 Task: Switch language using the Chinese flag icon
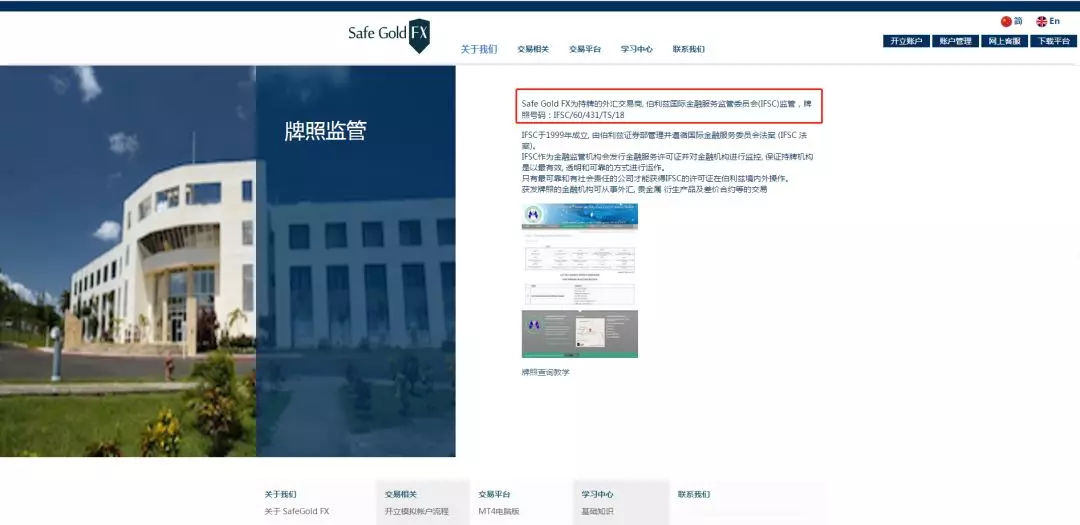[1006, 21]
